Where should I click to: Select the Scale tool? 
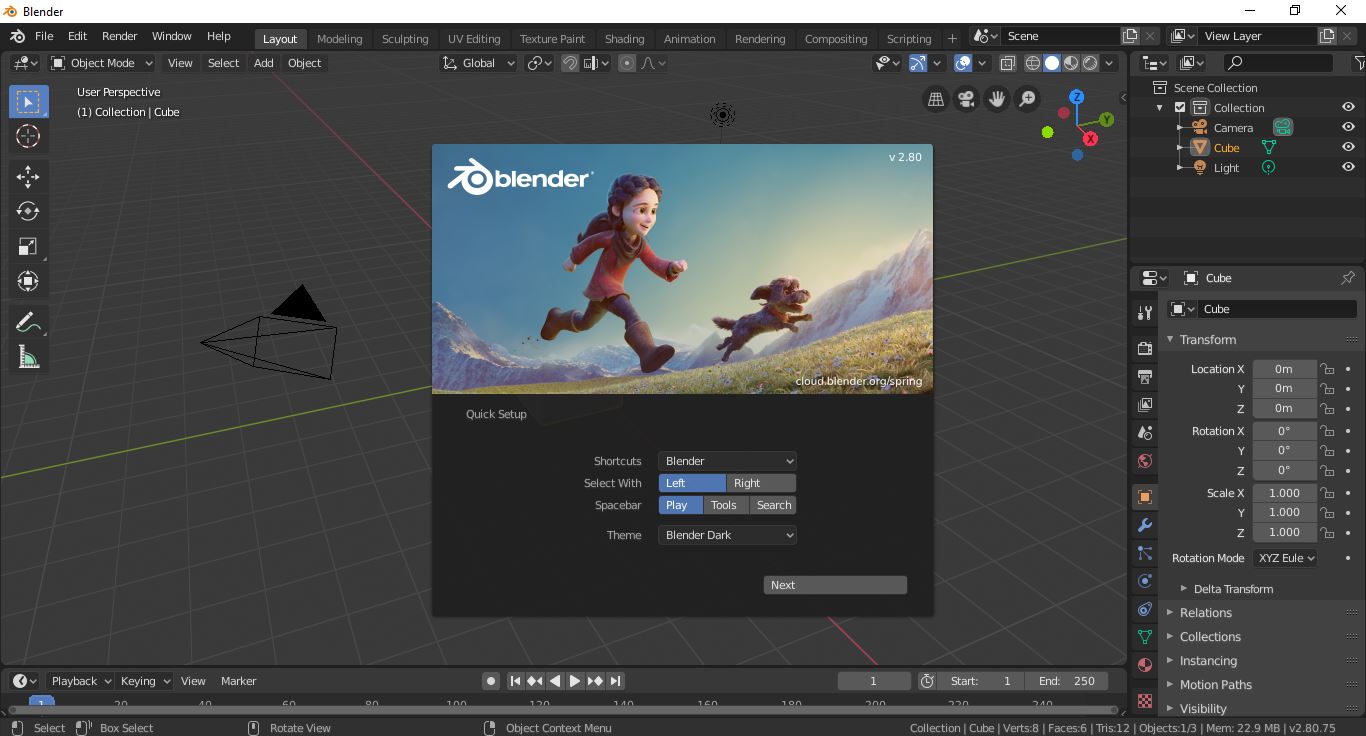click(x=28, y=246)
